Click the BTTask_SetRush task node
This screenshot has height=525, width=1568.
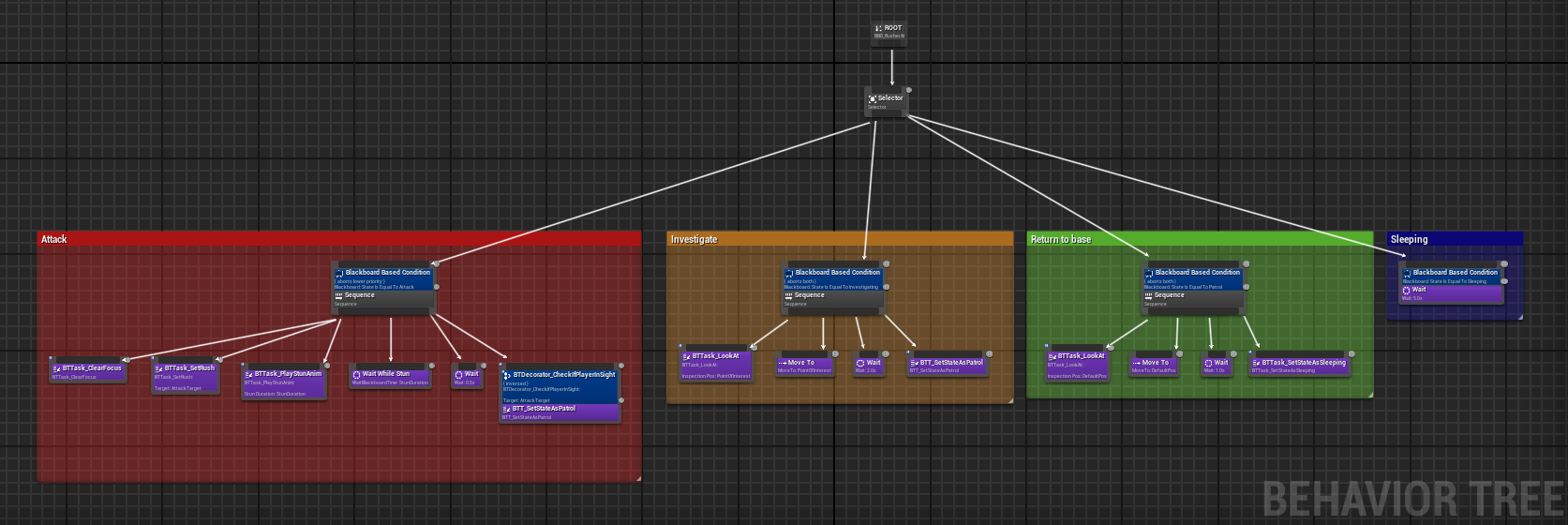click(x=186, y=376)
